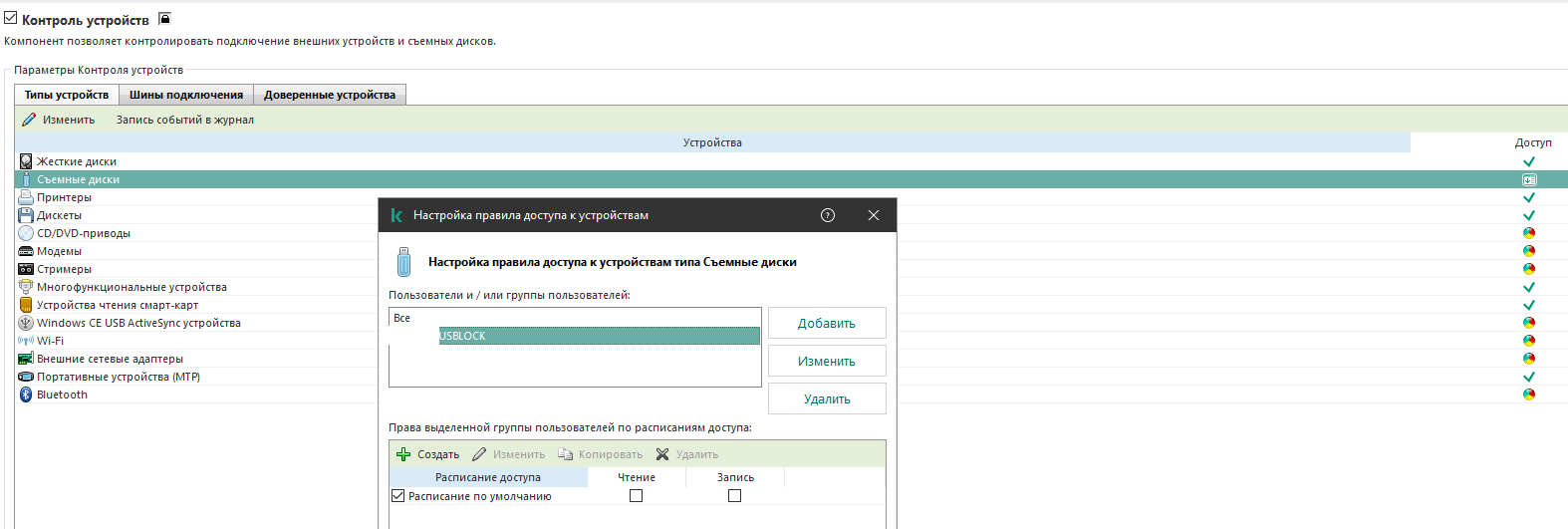1568x529 pixels.
Task: Select USBLOCK entry in users list
Action: [x=598, y=337]
